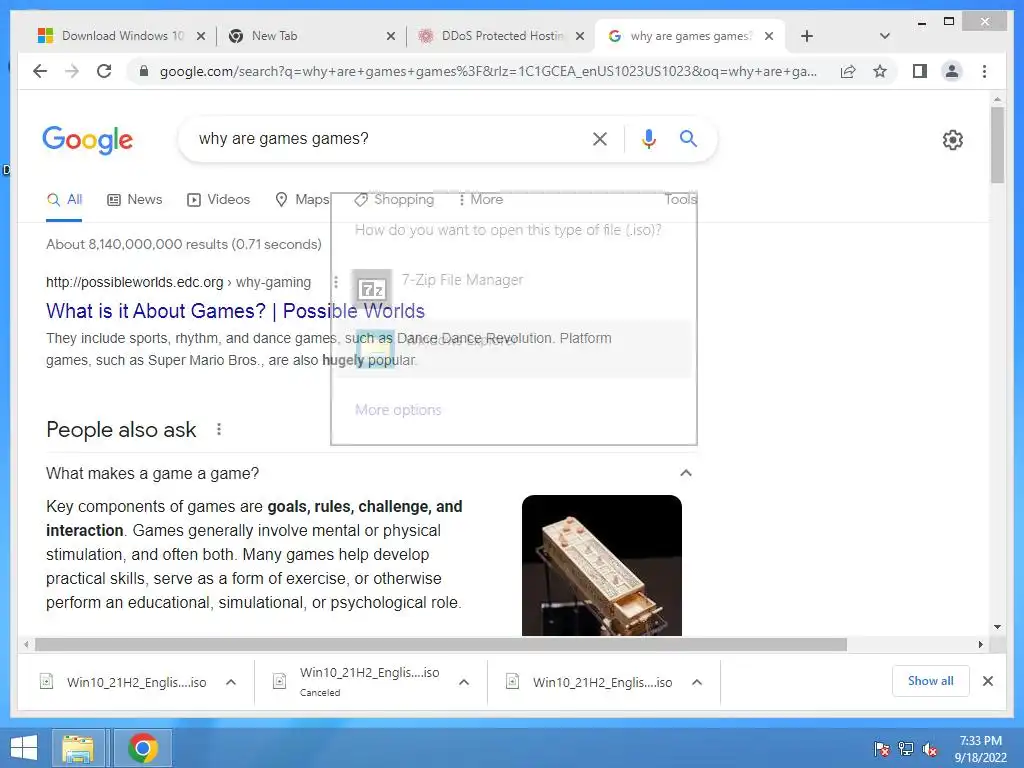Click 'About 8,140,000,000 results' text
Screen dimensions: 1024x768
click(184, 244)
